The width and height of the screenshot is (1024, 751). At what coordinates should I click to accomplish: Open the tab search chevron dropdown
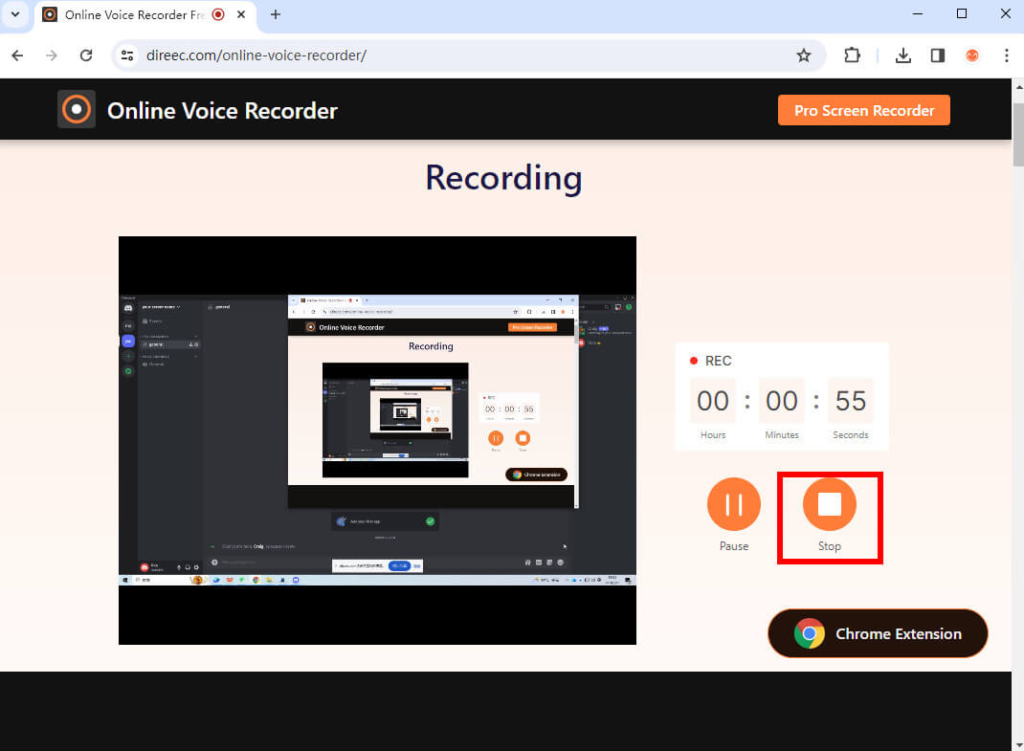pos(14,14)
